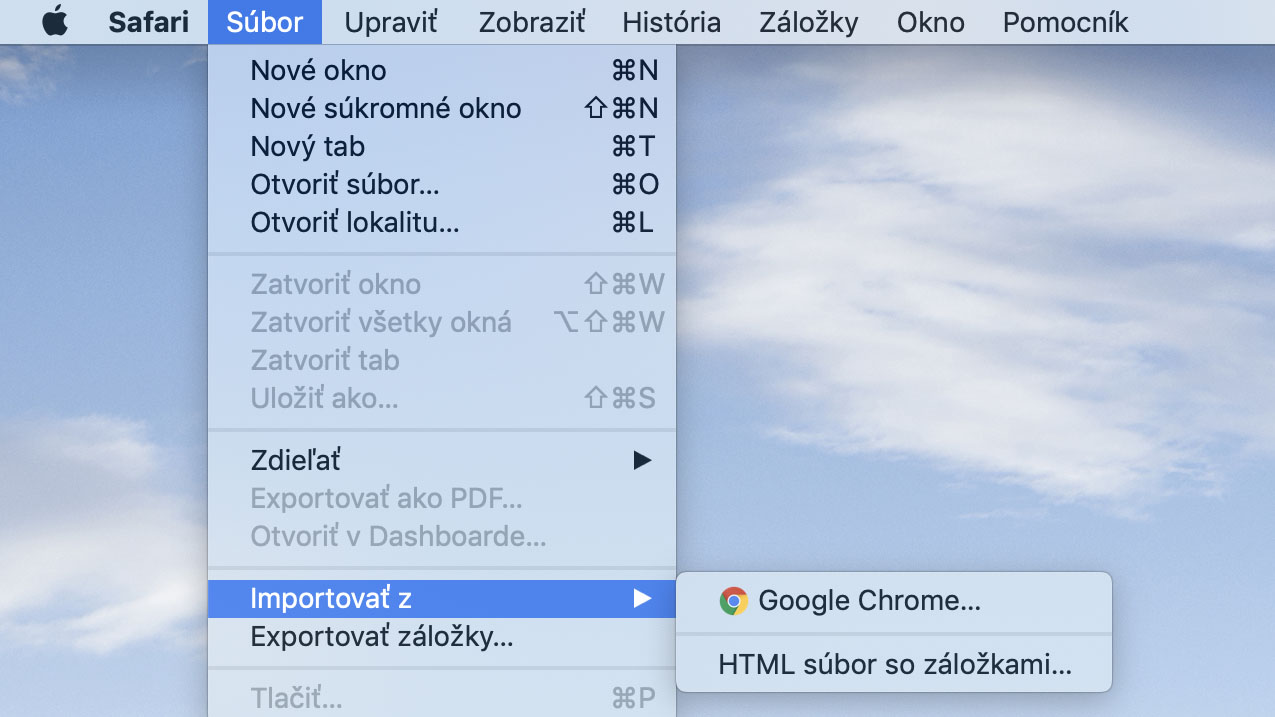Click the disabled Zatvoriť tab entry
Image resolution: width=1275 pixels, height=717 pixels.
(x=442, y=360)
